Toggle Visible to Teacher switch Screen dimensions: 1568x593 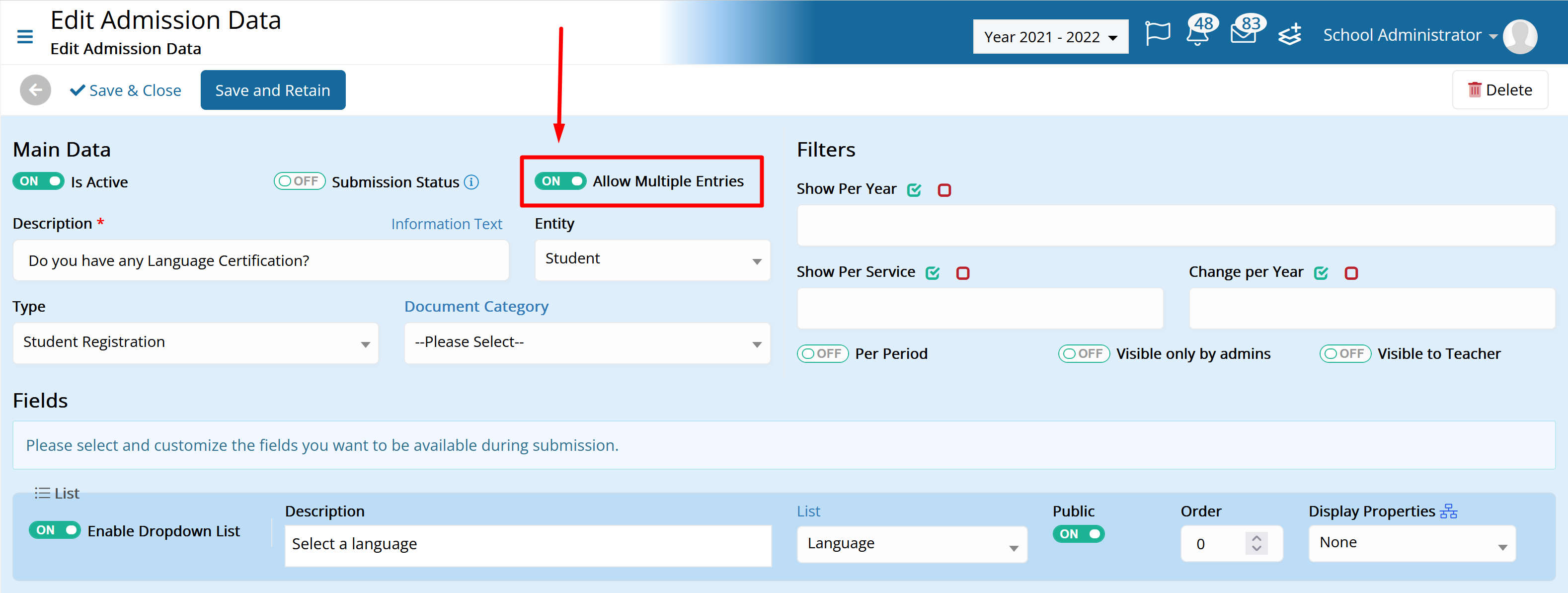coord(1344,354)
